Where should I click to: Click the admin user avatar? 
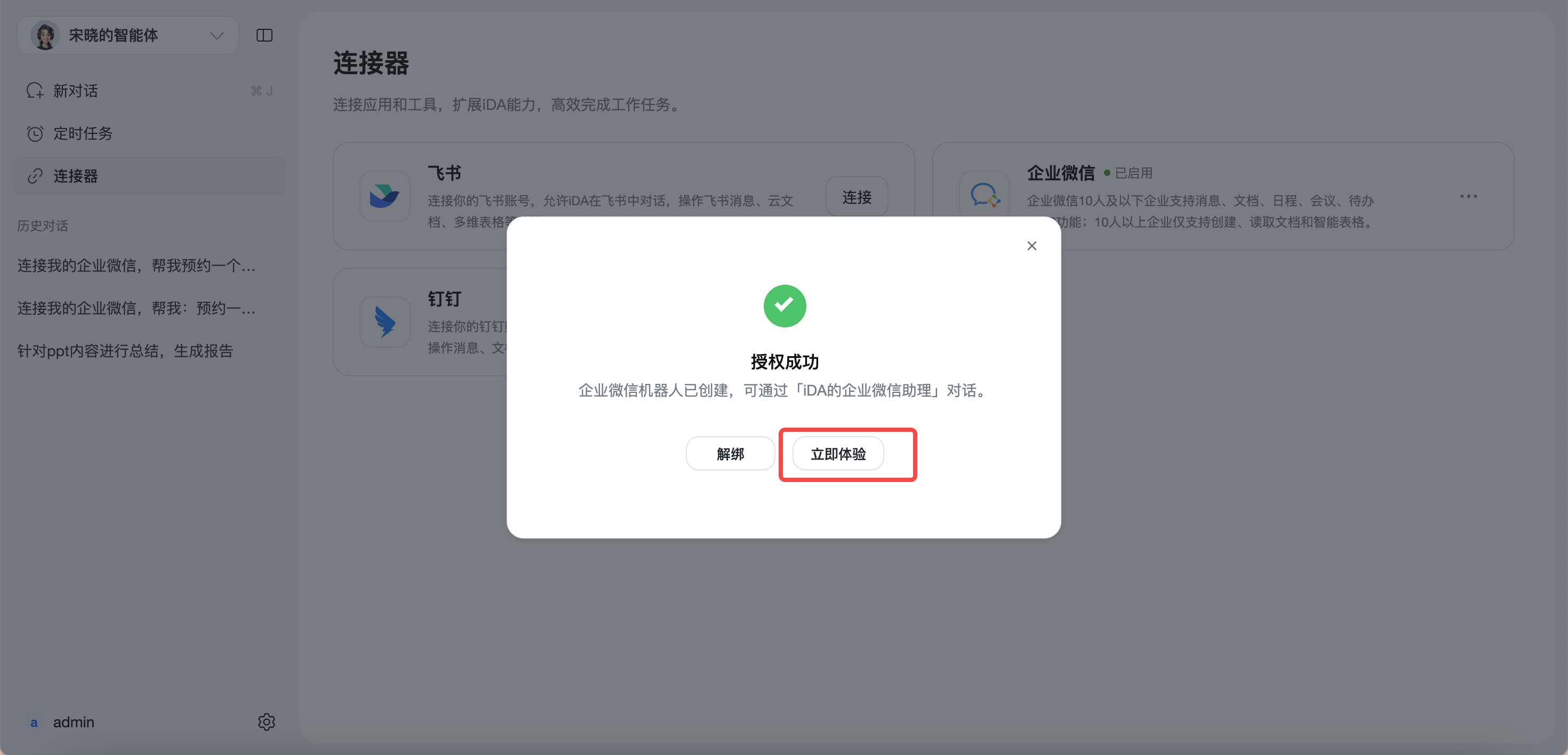(34, 722)
